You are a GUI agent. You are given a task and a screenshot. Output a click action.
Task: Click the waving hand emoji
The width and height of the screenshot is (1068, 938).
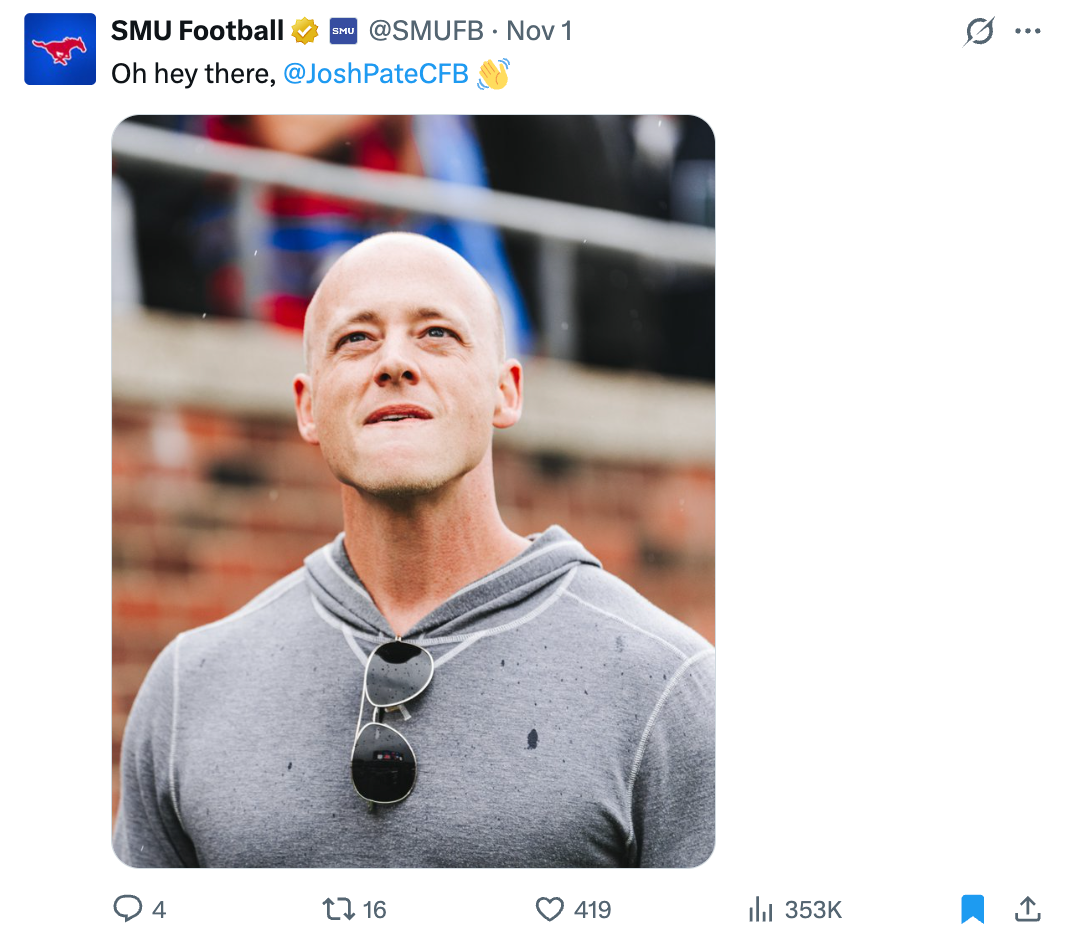tap(493, 74)
